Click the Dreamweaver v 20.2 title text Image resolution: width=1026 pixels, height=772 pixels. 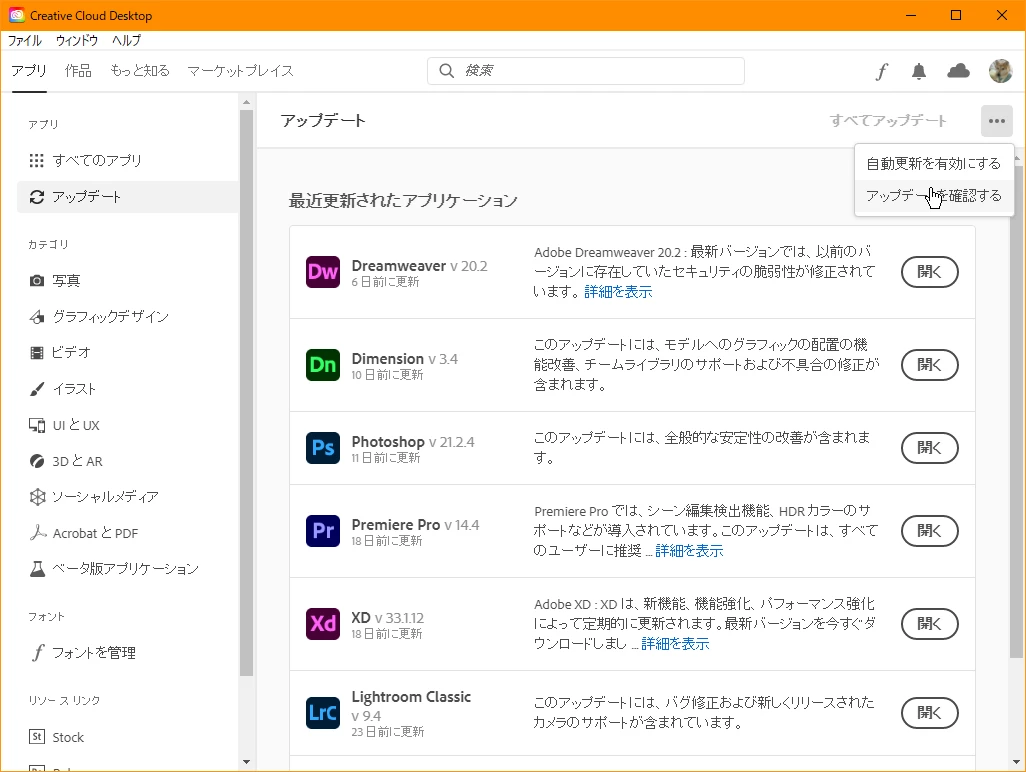[x=419, y=266]
